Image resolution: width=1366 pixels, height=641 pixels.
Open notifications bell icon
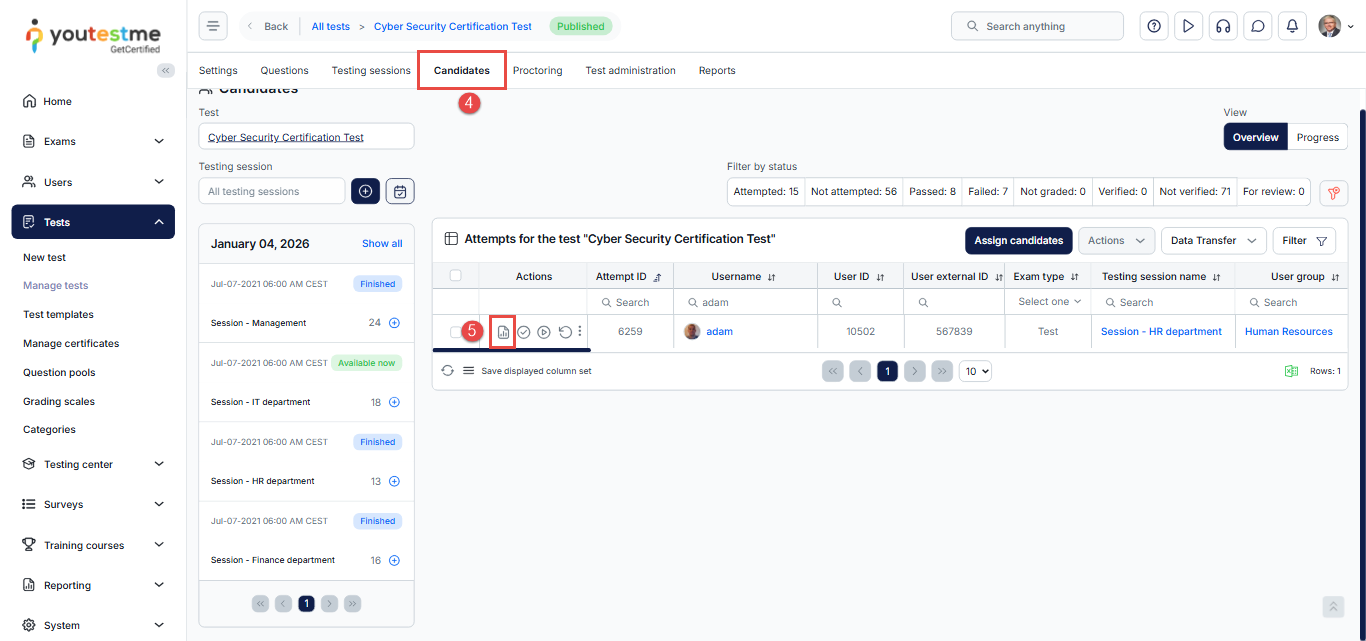1292,26
